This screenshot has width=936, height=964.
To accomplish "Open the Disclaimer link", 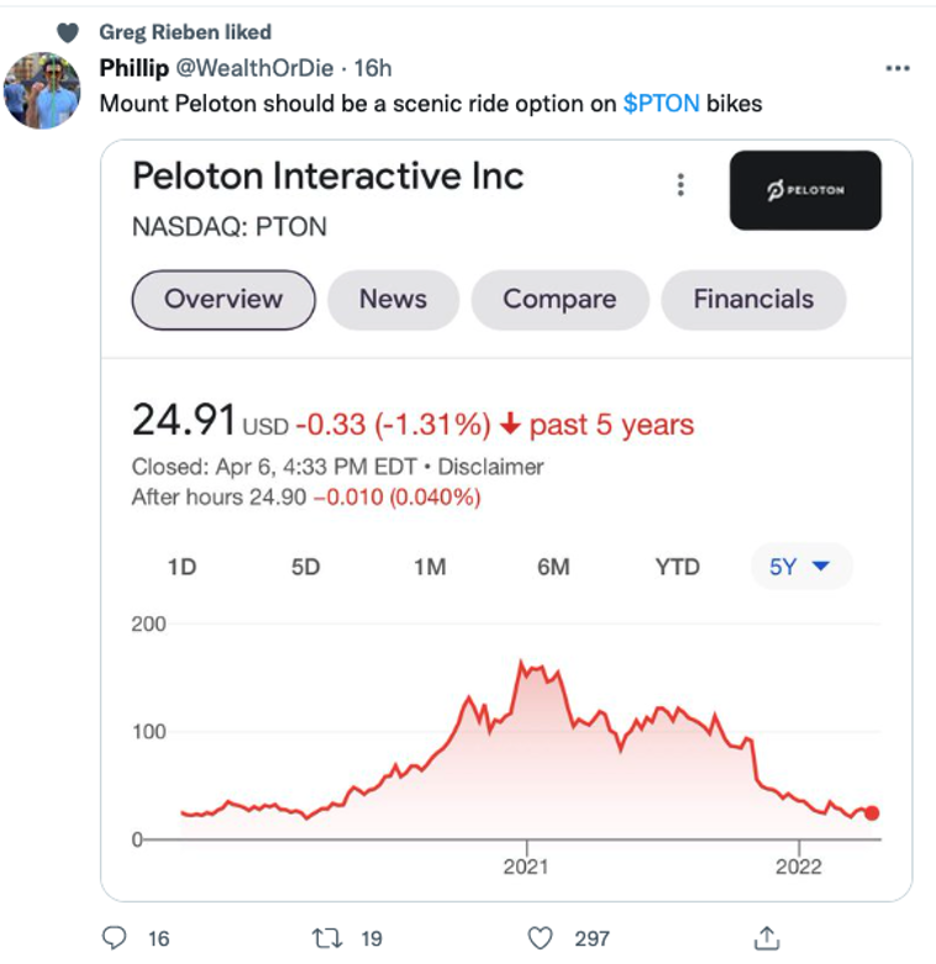I will tap(491, 466).
